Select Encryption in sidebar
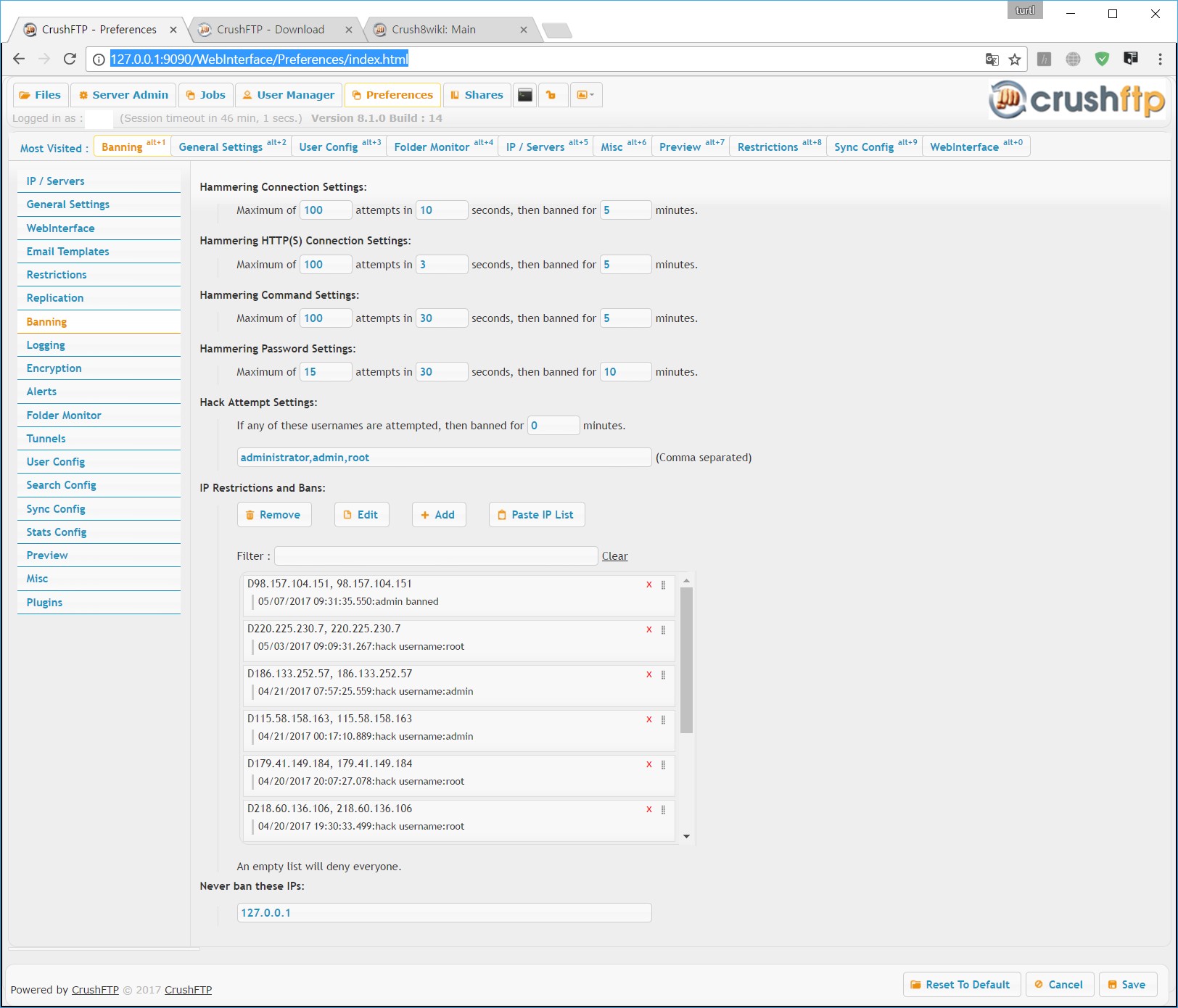This screenshot has width=1178, height=1008. [99, 368]
